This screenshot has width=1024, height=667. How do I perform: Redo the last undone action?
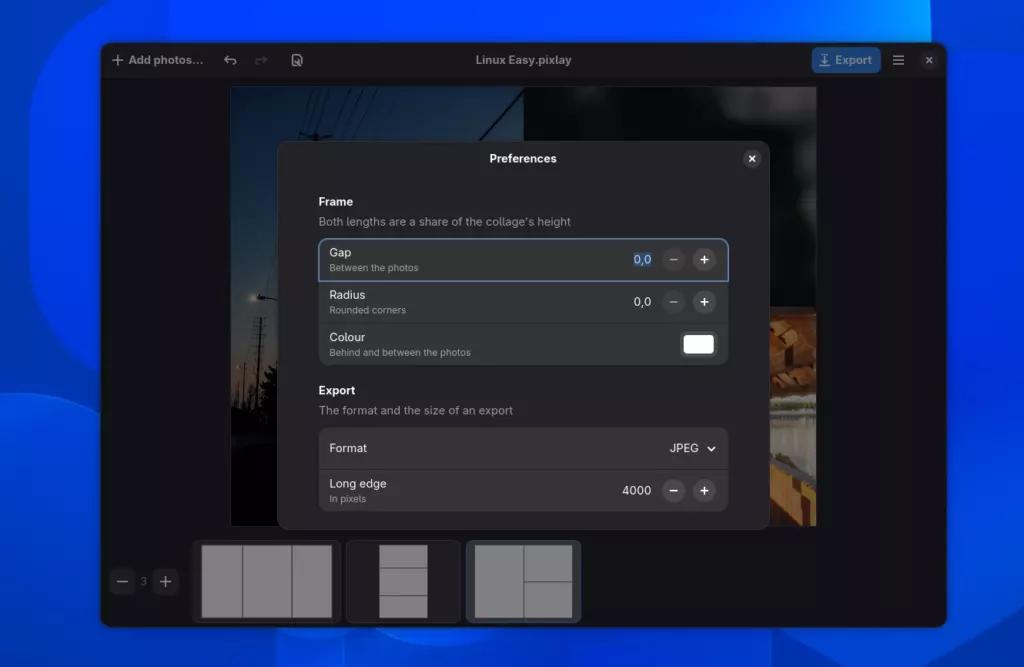click(x=261, y=60)
